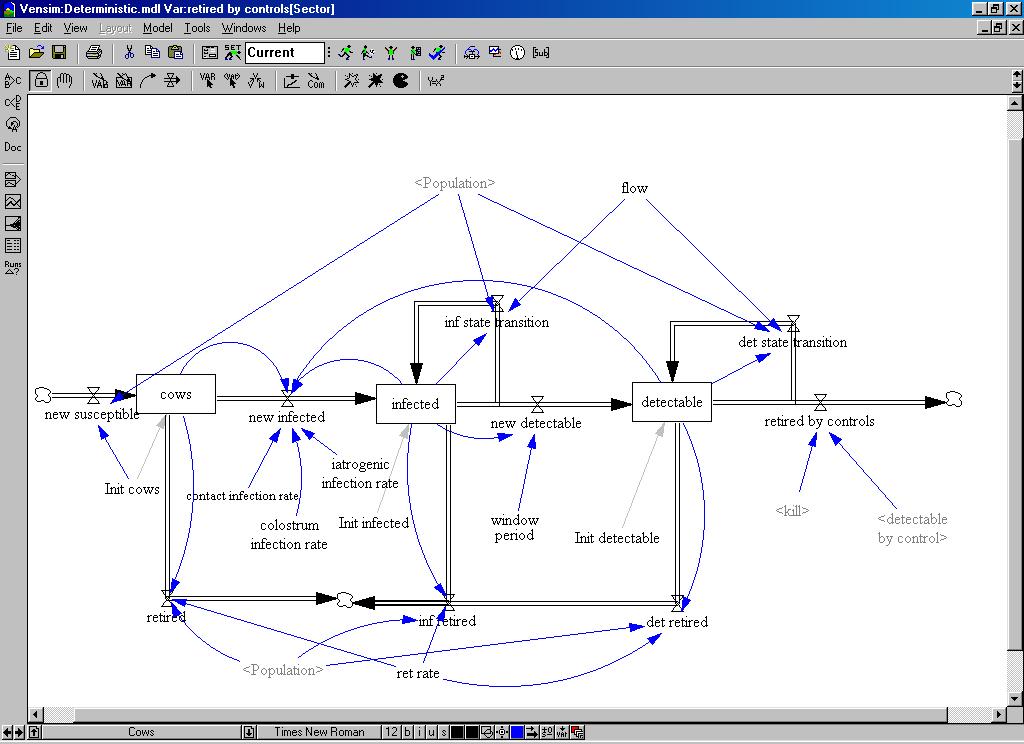Viewport: 1024px width, 744px height.
Task: Open the Table analysis tool
Action: tap(13, 245)
